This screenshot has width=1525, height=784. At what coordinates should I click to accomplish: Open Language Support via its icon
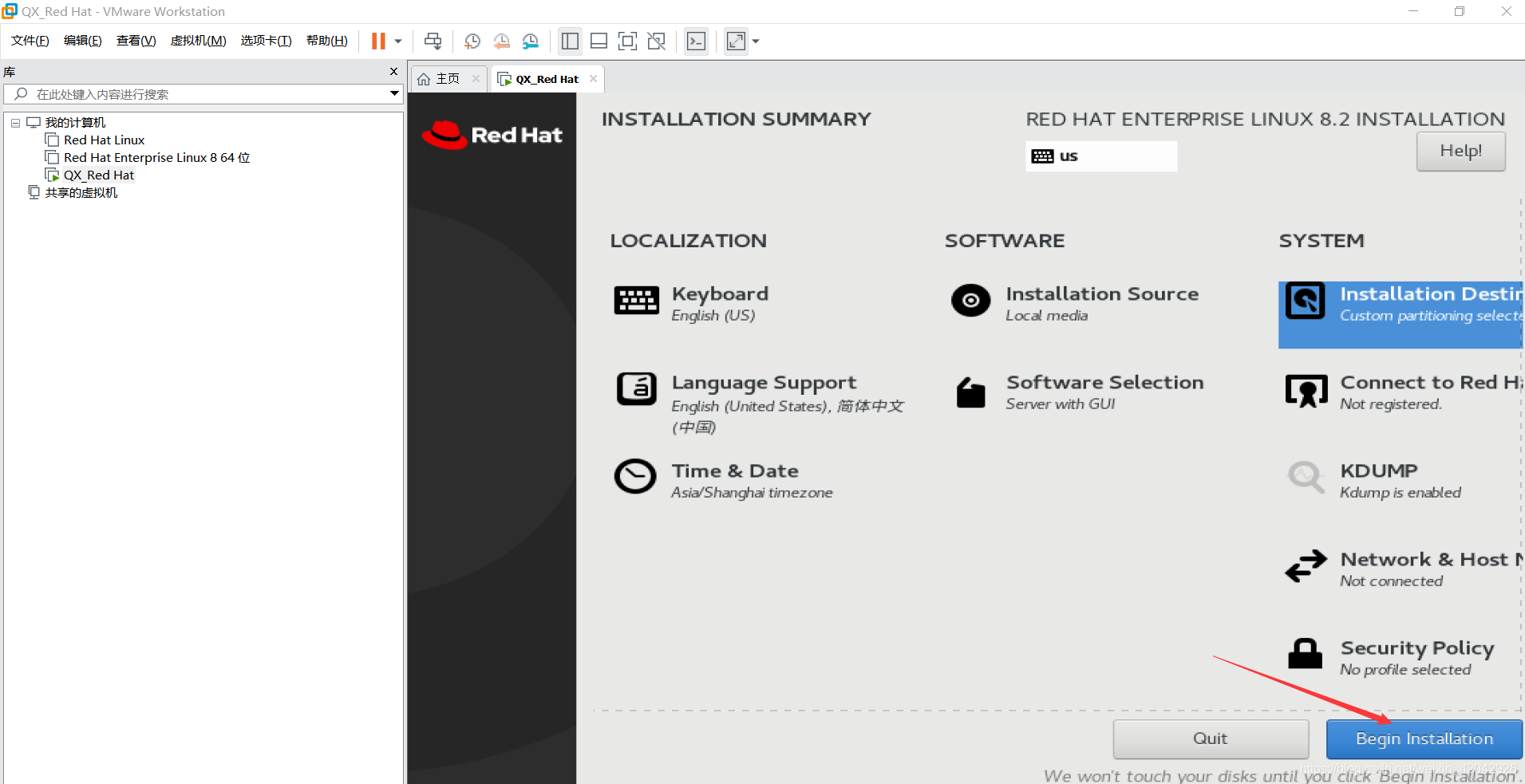click(636, 389)
